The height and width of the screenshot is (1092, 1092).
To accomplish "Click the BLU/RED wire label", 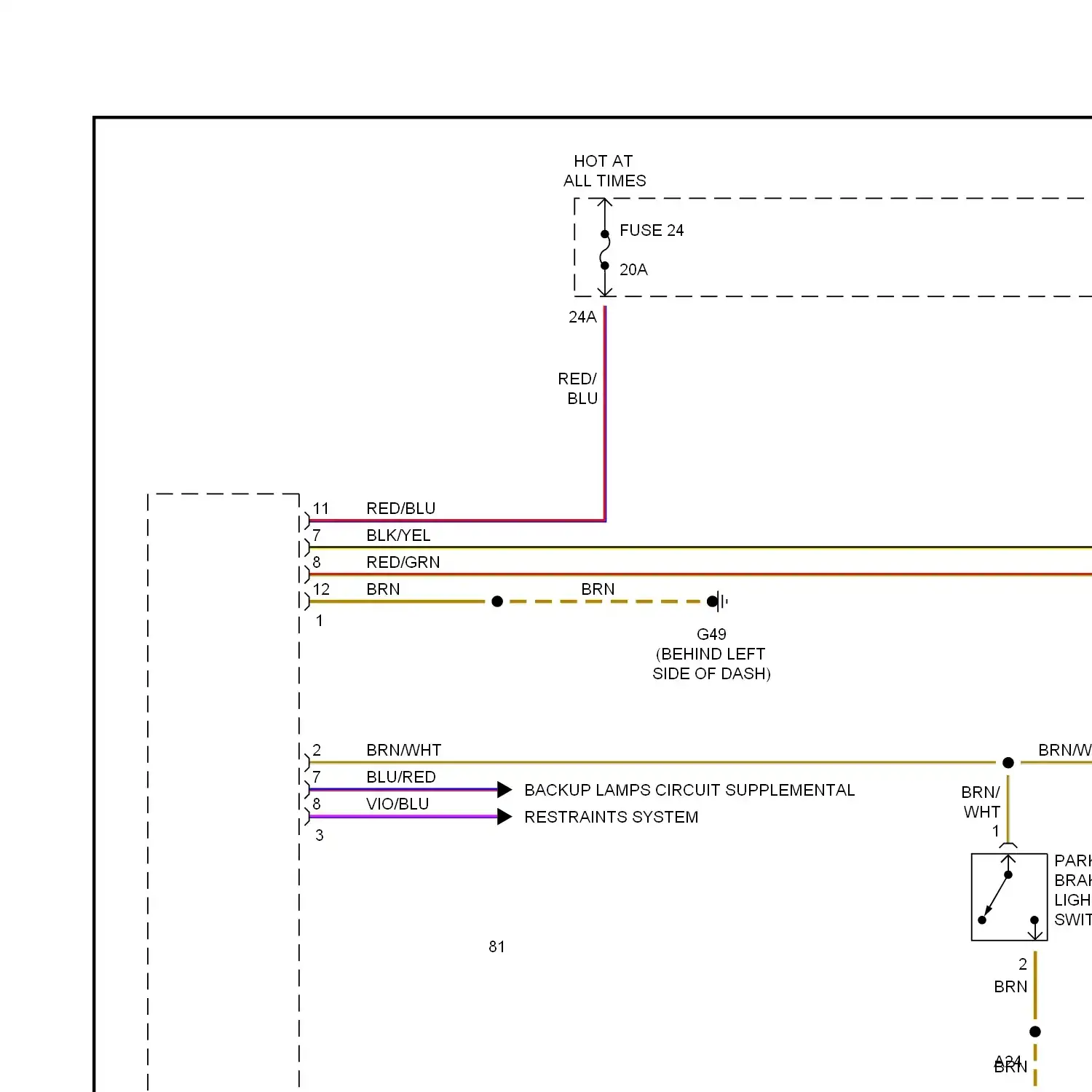I will 401,777.
